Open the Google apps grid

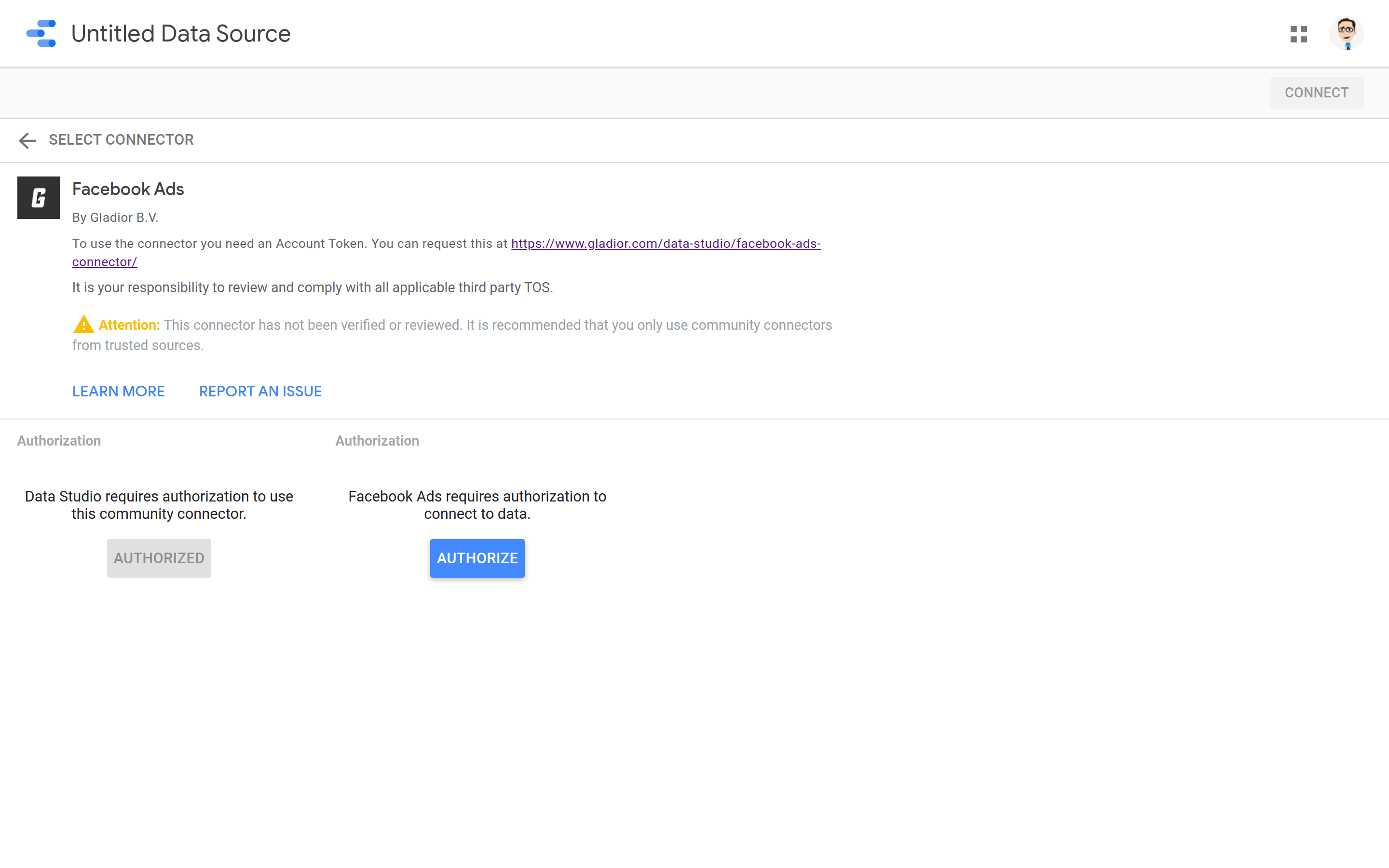coord(1298,34)
